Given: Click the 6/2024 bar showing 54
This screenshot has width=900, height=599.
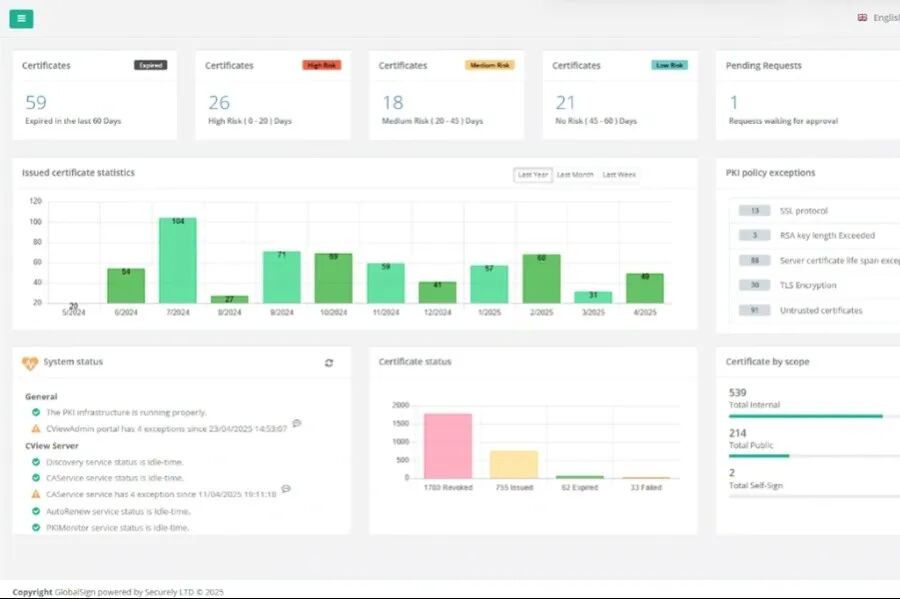Looking at the screenshot, I should [126, 286].
